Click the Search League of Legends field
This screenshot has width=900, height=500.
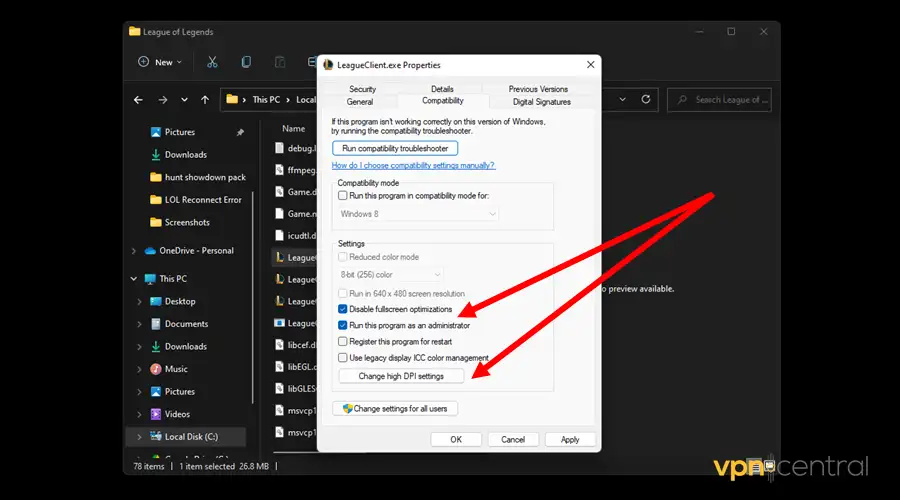pos(719,100)
